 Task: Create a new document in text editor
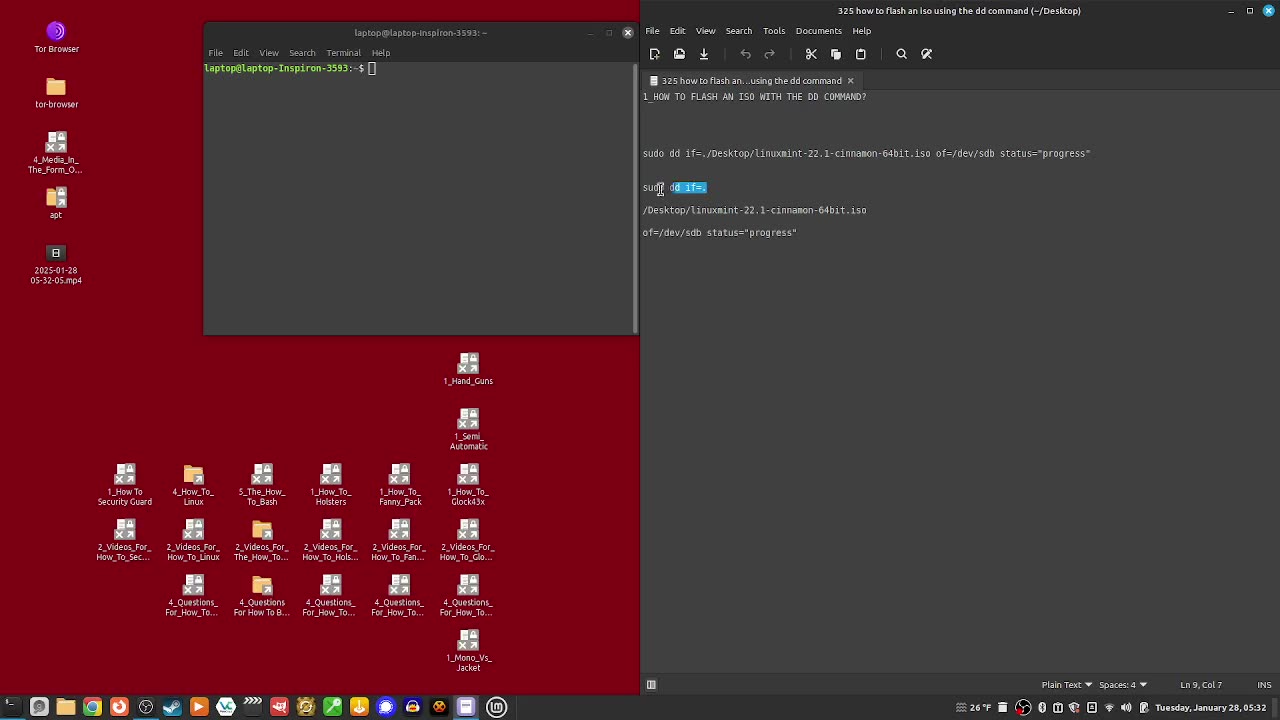coord(655,54)
